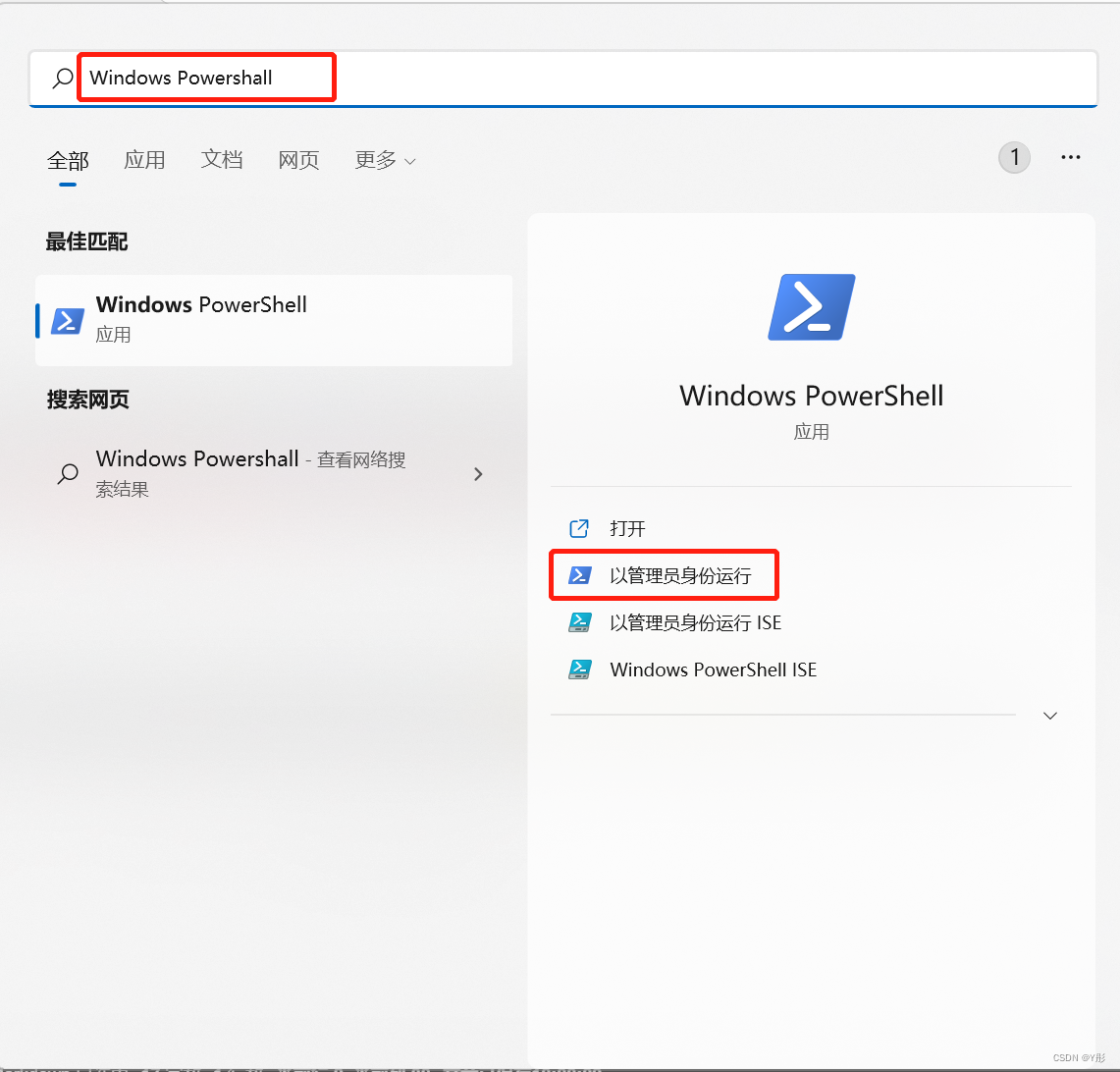This screenshot has height=1072, width=1120.
Task: Click the web search magnifier icon under 搜索网页
Action: click(67, 473)
